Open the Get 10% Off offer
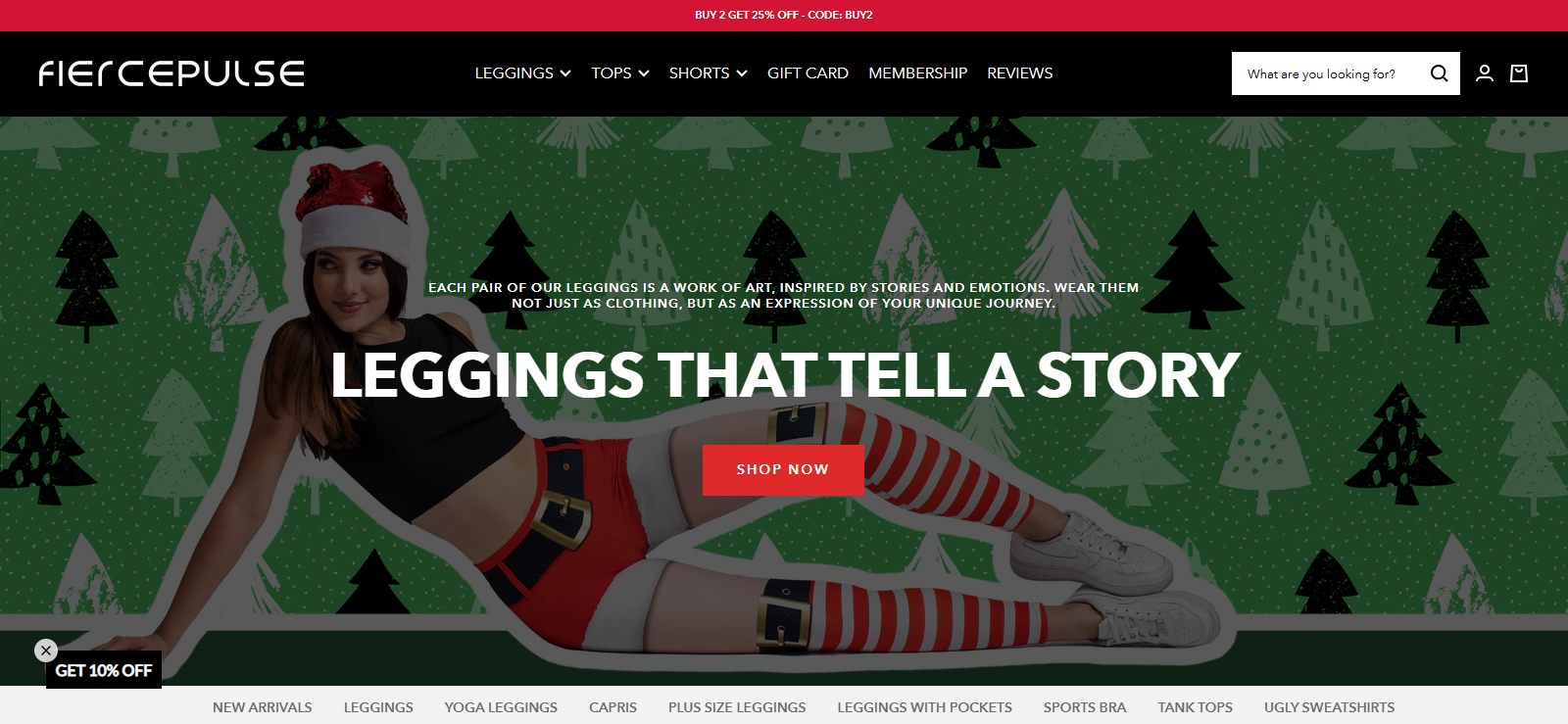Image resolution: width=1568 pixels, height=724 pixels. point(104,671)
